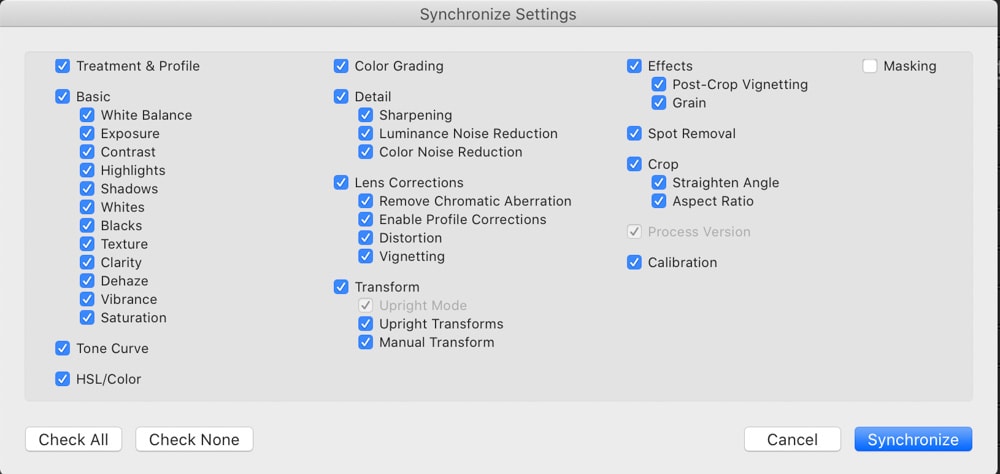Uncheck the Manual Transform option
The image size is (1000, 474).
click(365, 342)
